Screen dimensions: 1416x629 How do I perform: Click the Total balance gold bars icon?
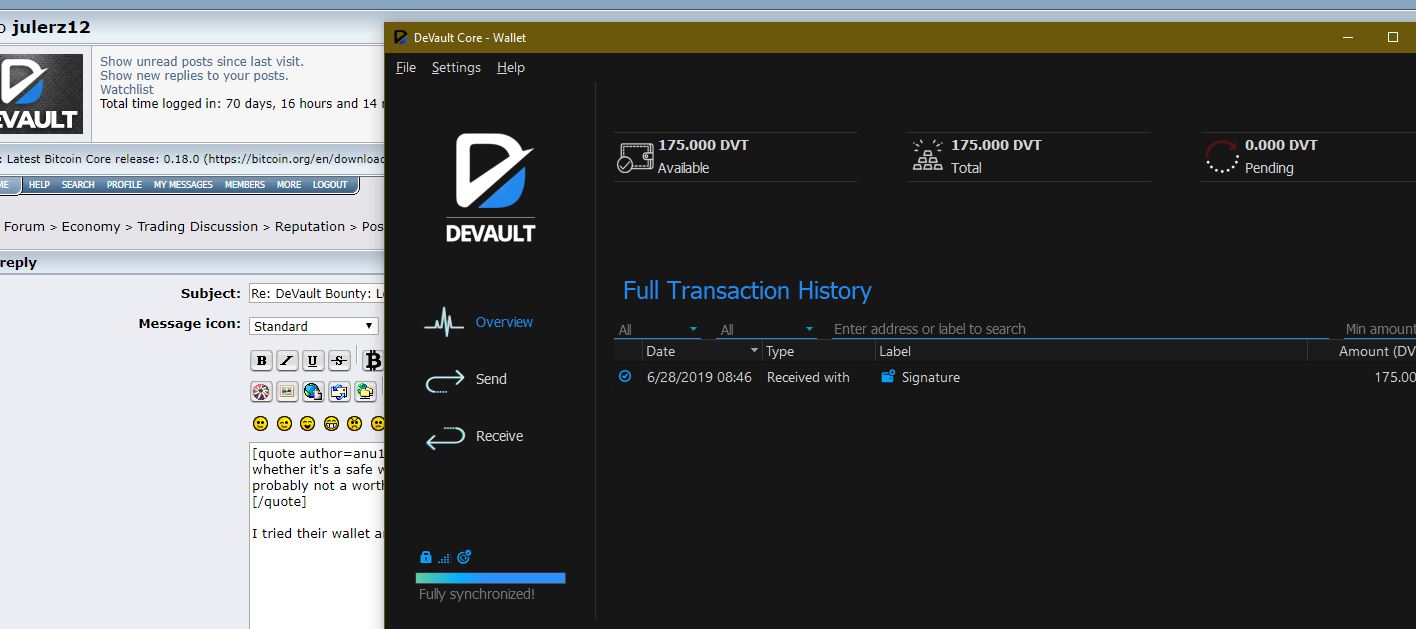928,156
